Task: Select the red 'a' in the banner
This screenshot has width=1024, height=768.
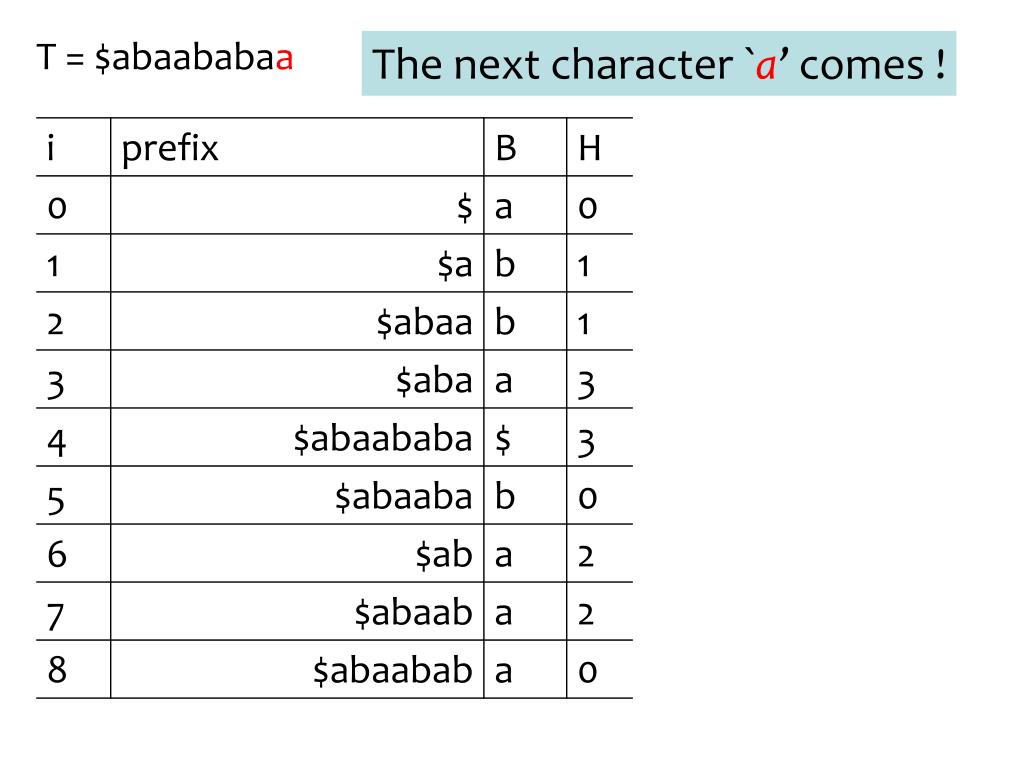Action: tap(765, 66)
